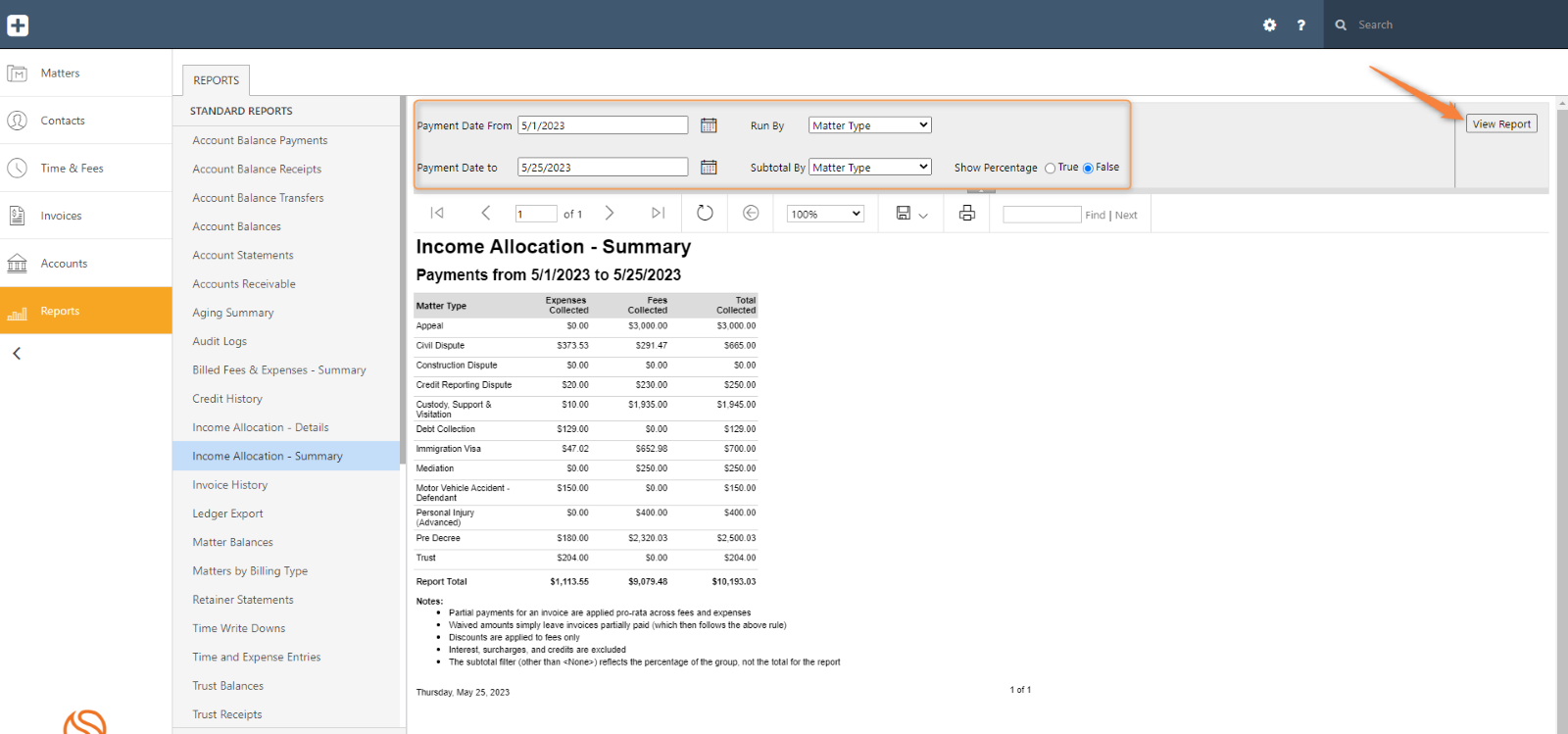Open Trust Balances report
The image size is (1568, 734).
[x=227, y=686]
